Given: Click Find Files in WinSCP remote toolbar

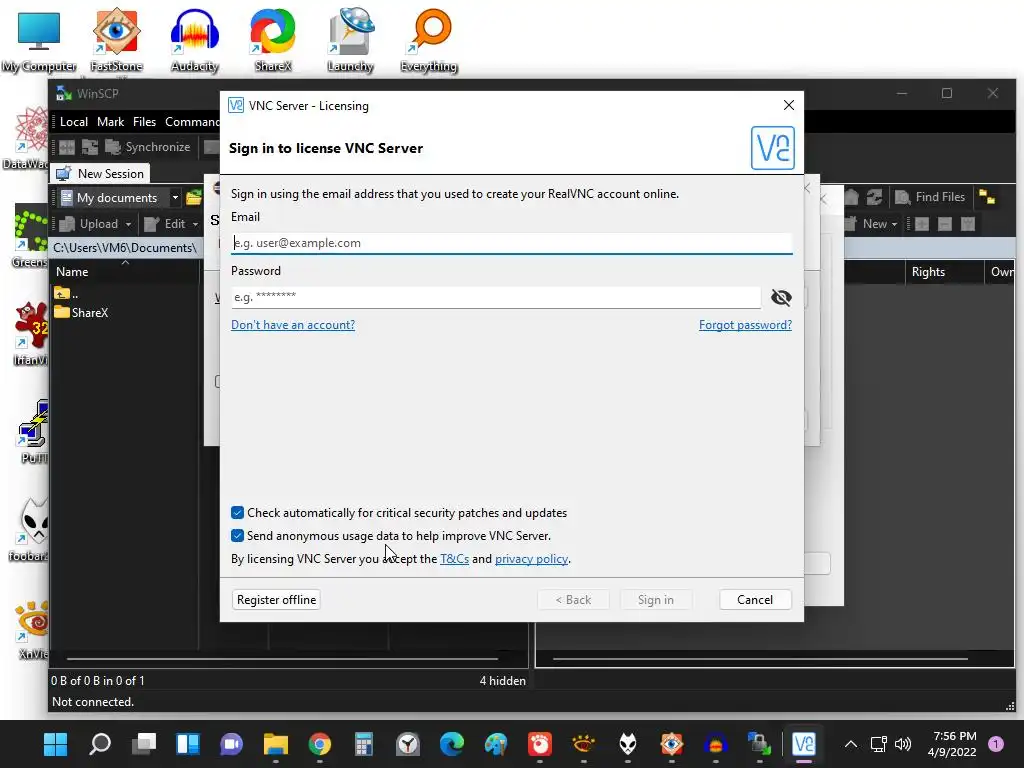Looking at the screenshot, I should [931, 197].
